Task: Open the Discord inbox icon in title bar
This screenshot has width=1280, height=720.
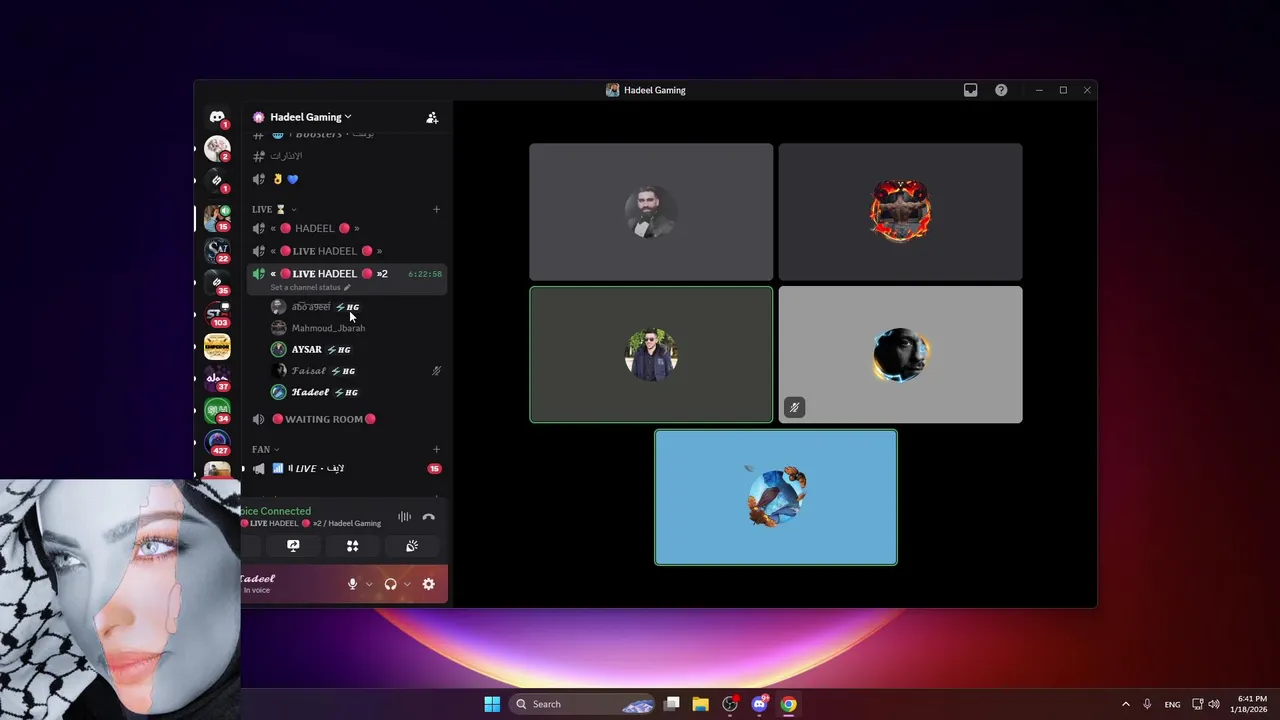Action: (970, 90)
